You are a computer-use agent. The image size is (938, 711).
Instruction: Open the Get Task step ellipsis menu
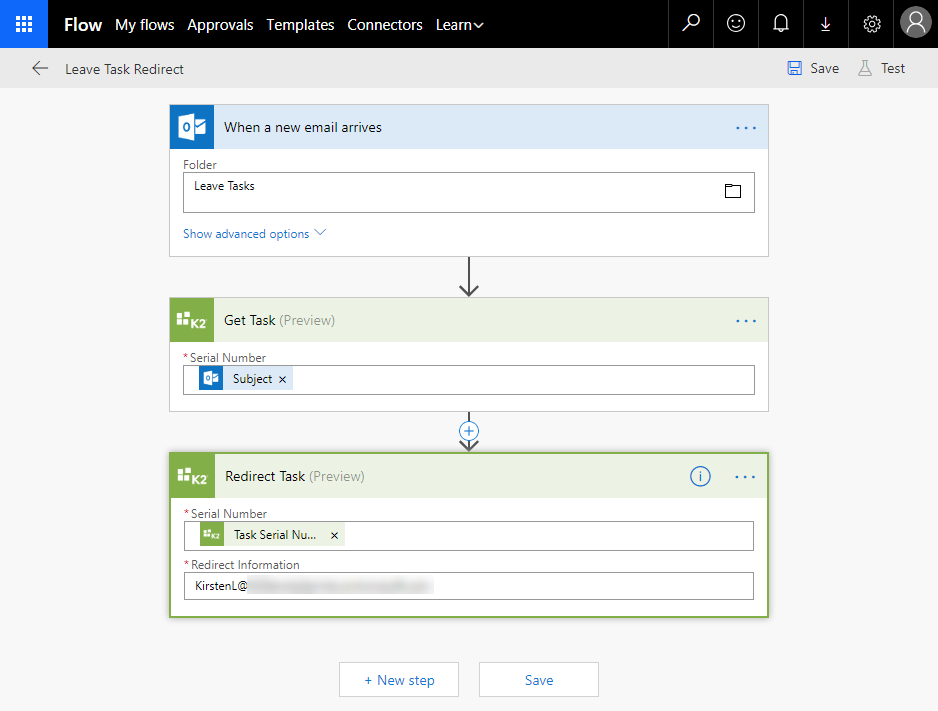(x=746, y=321)
